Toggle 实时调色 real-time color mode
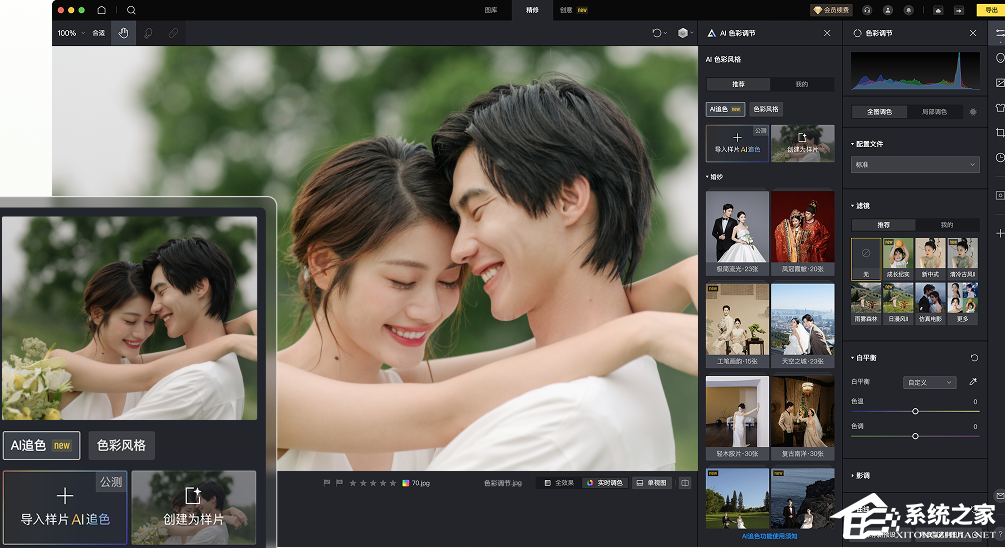Image resolution: width=1005 pixels, height=548 pixels. point(604,483)
